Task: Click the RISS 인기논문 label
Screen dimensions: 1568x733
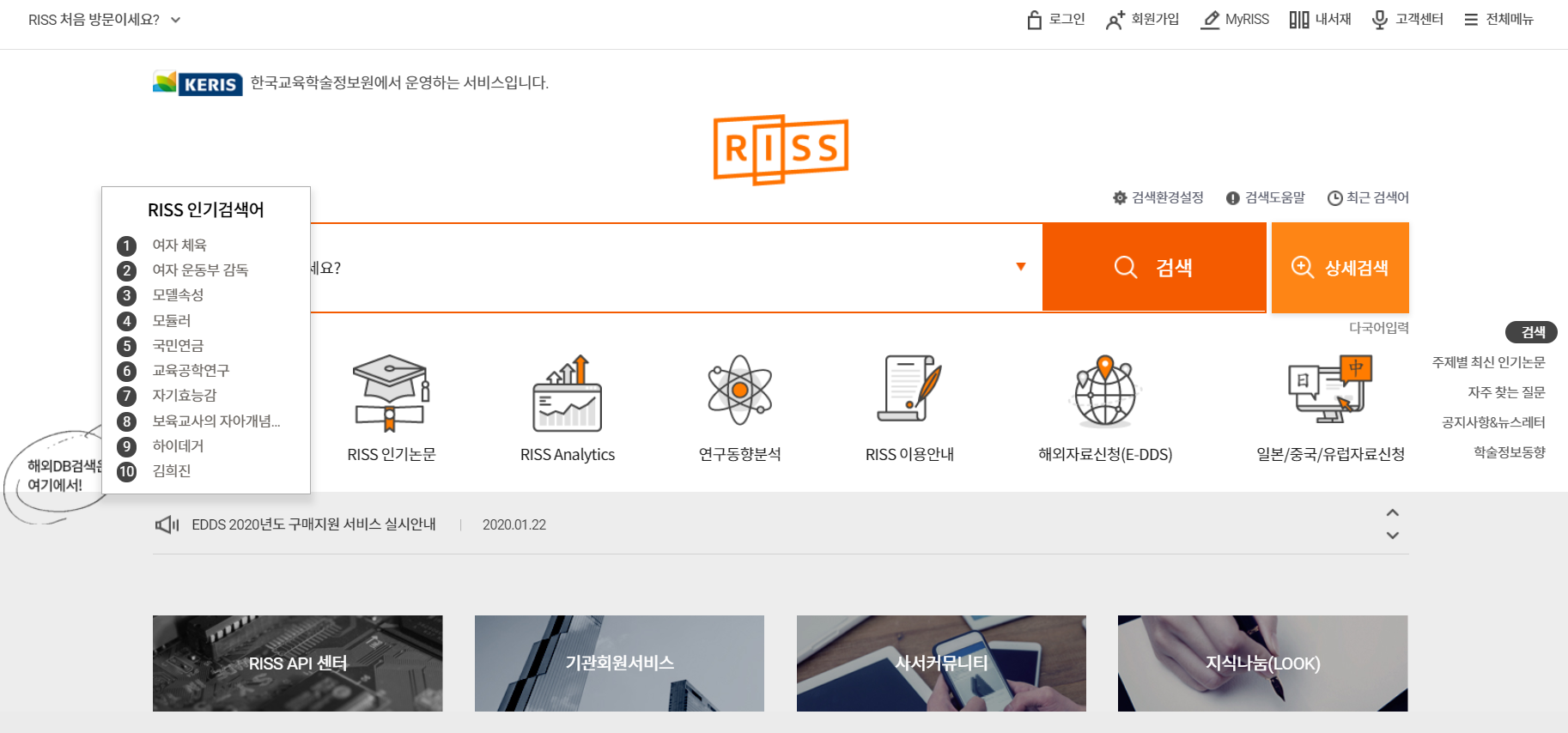Action: [x=392, y=455]
